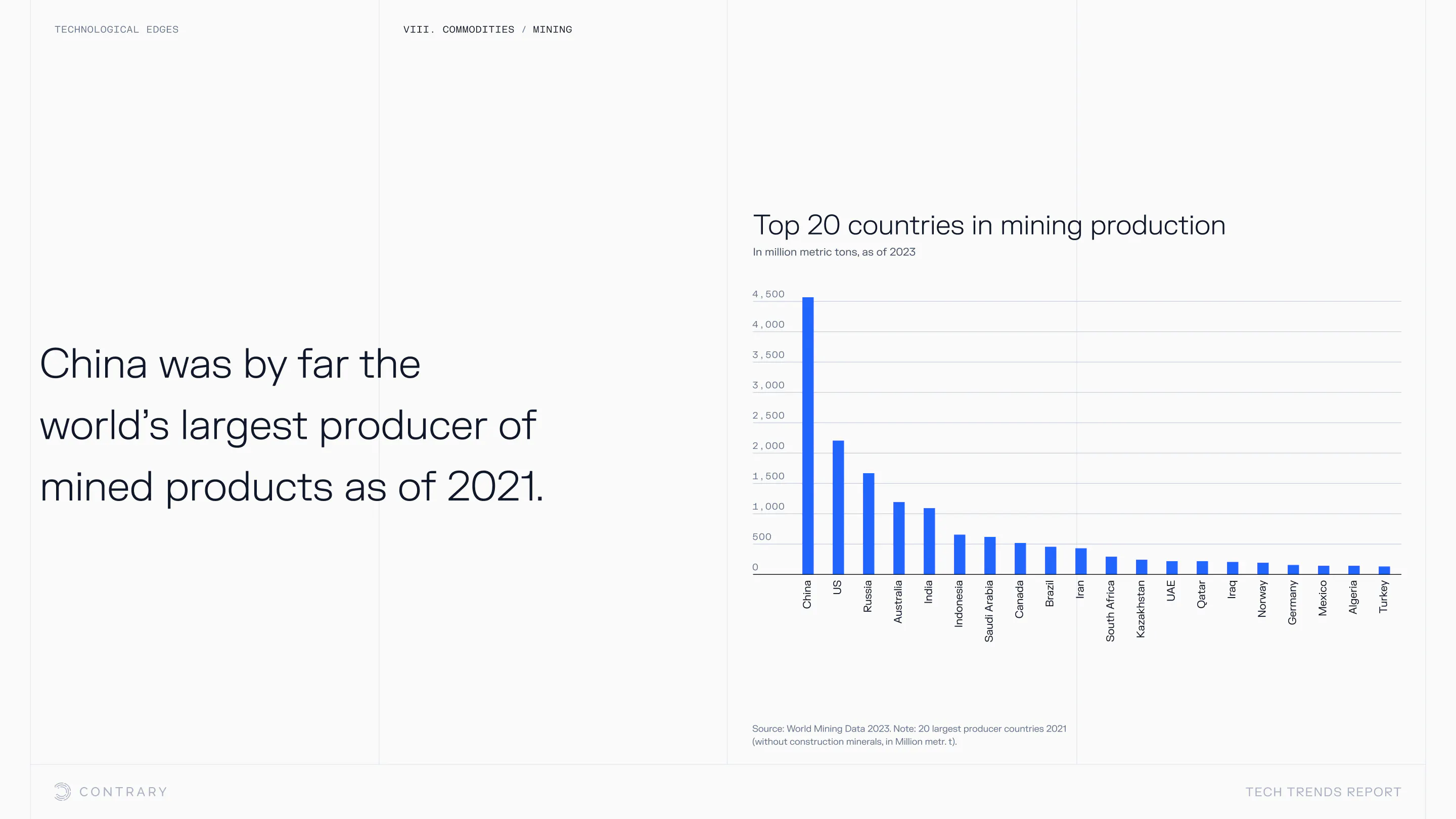
Task: Click the TECH TRENDS REPORT footer text
Action: [1323, 792]
